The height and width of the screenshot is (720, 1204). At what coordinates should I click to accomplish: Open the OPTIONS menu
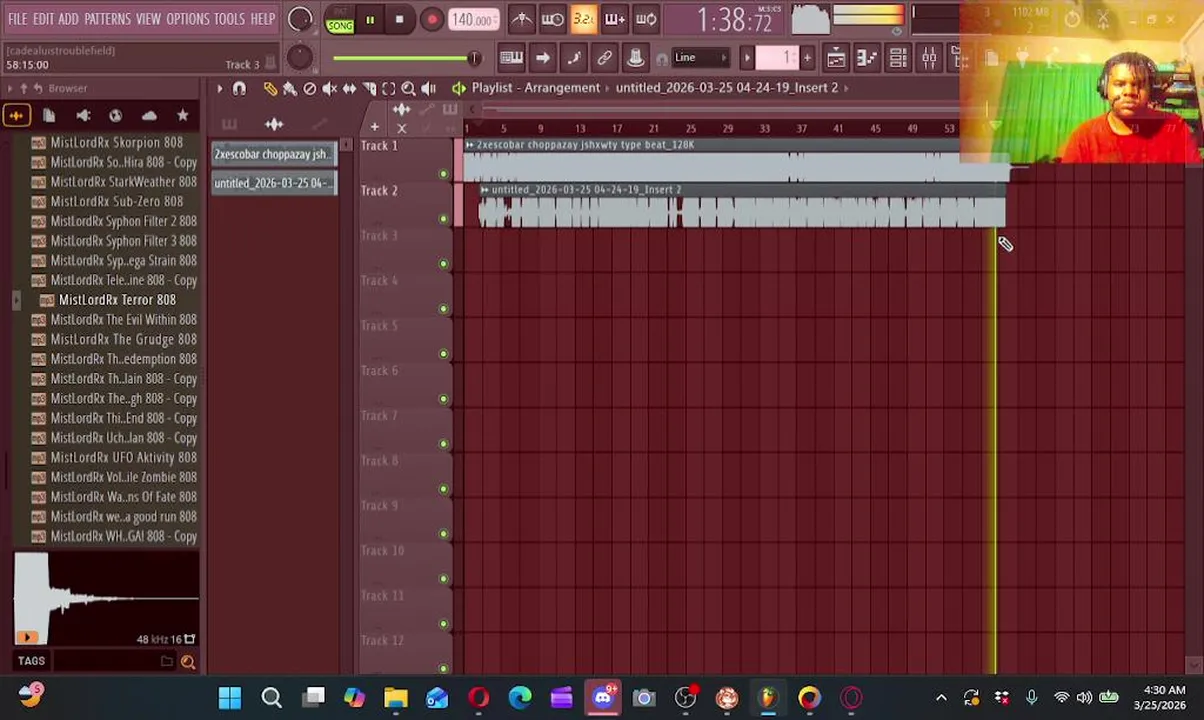188,19
